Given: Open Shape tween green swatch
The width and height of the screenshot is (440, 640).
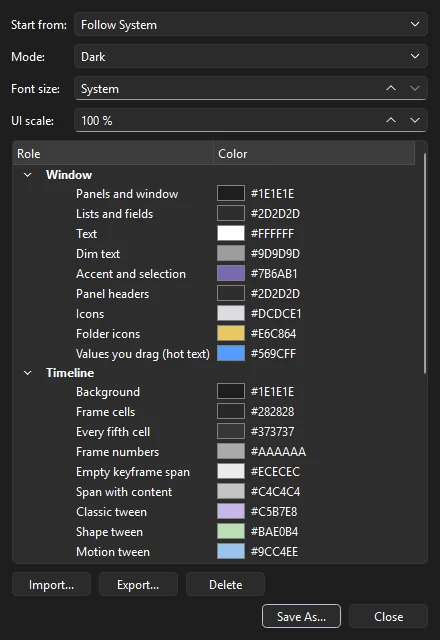Looking at the screenshot, I should point(231,531).
